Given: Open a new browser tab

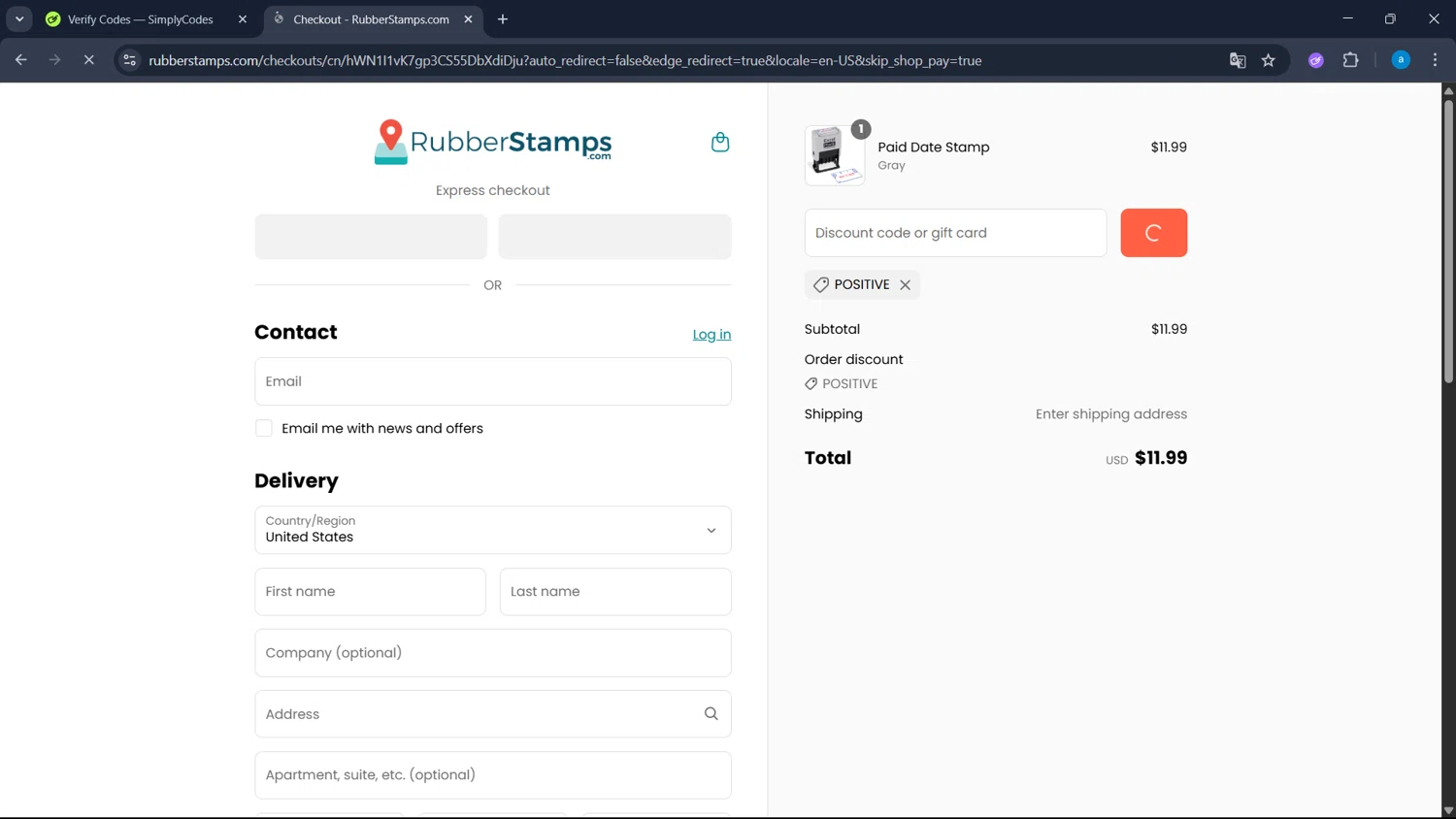Looking at the screenshot, I should (x=503, y=19).
